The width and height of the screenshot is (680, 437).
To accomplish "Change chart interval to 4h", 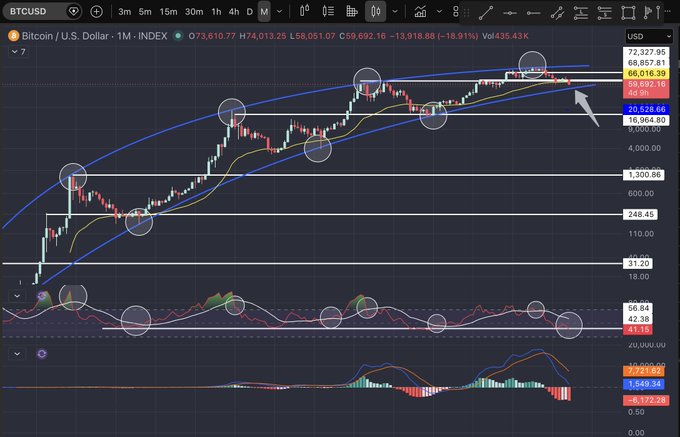I will pos(234,12).
